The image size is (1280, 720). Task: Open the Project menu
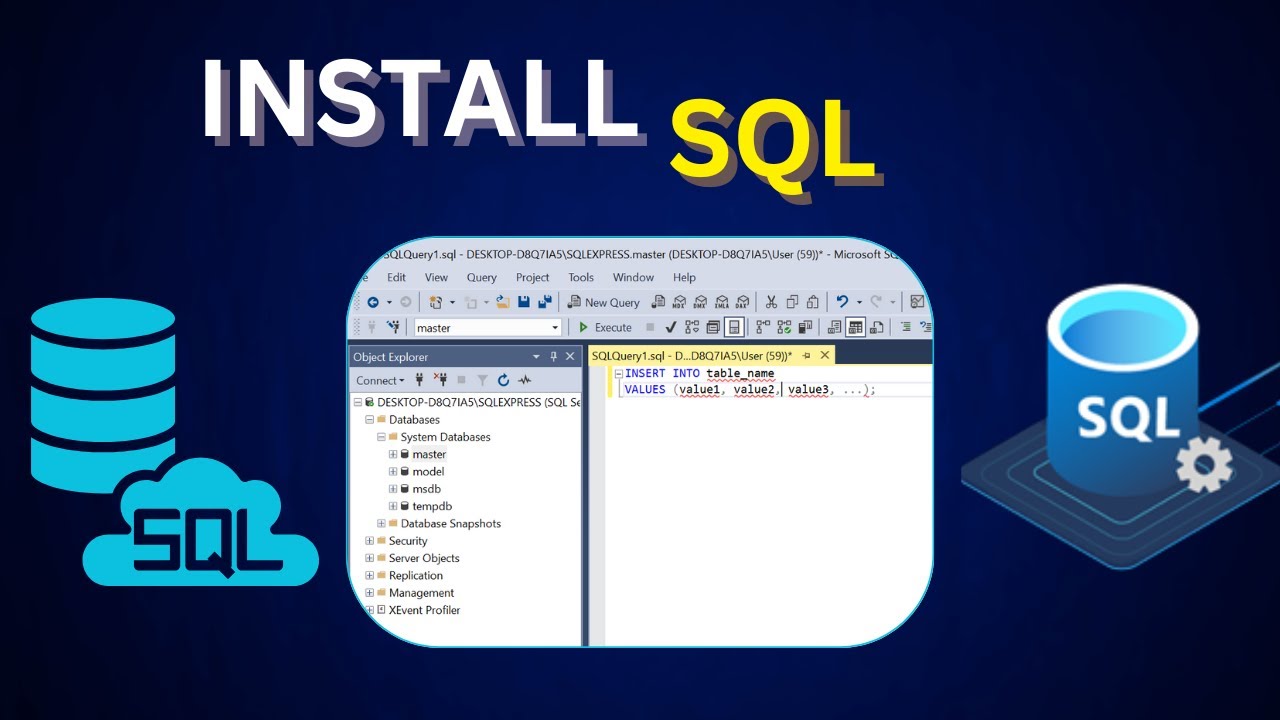[x=533, y=277]
